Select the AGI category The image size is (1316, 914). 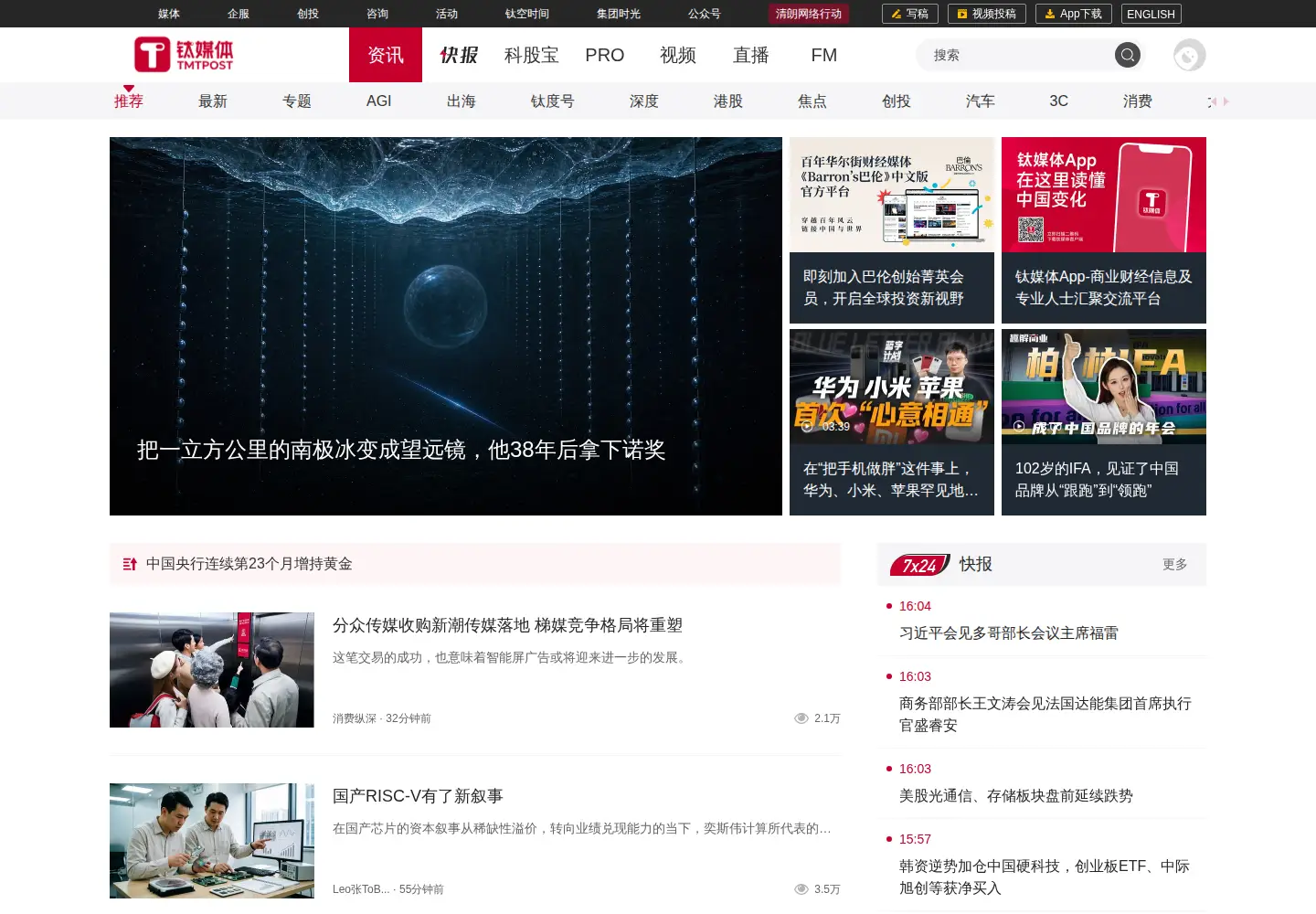pyautogui.click(x=378, y=101)
